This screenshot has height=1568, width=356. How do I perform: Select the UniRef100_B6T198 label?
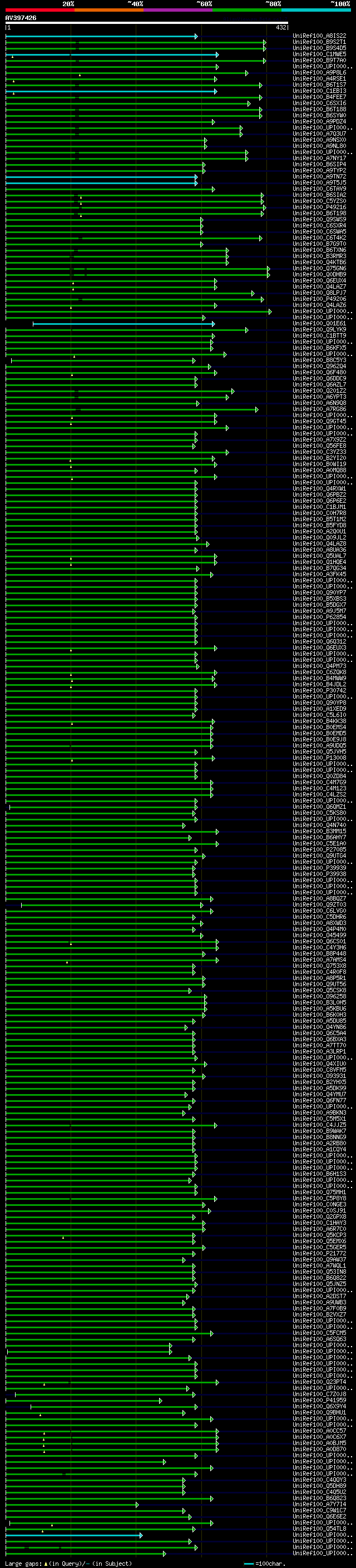[319, 213]
